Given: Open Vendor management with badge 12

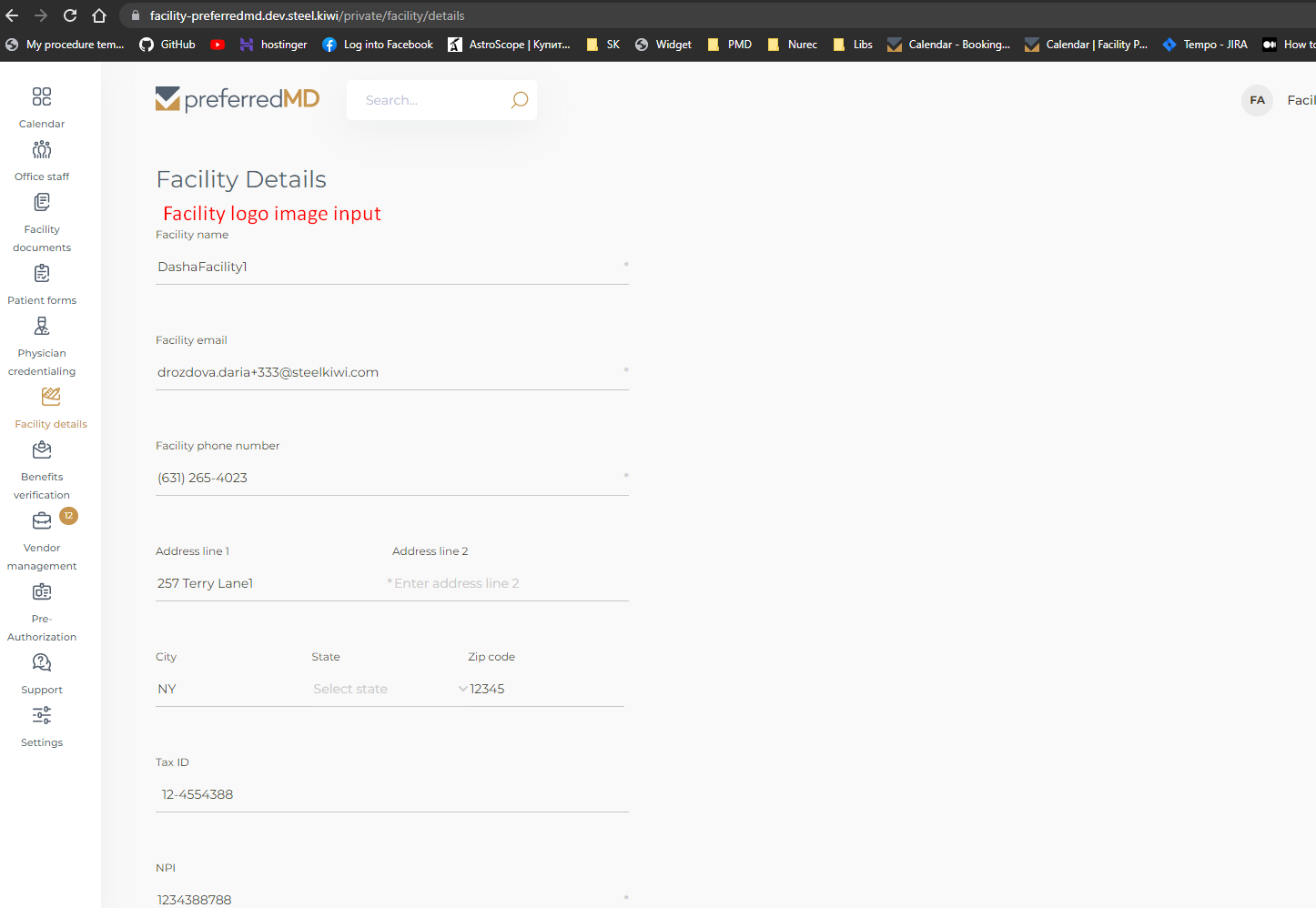Looking at the screenshot, I should (42, 521).
